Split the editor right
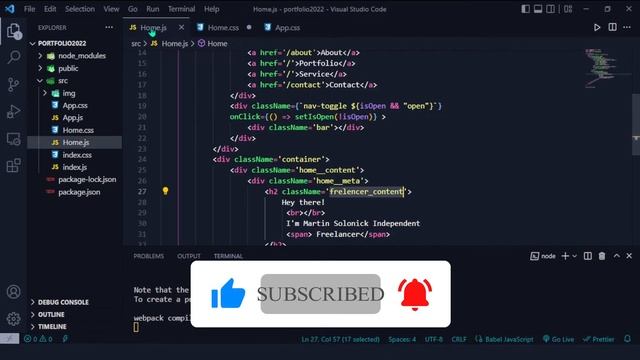 pyautogui.click(x=612, y=27)
